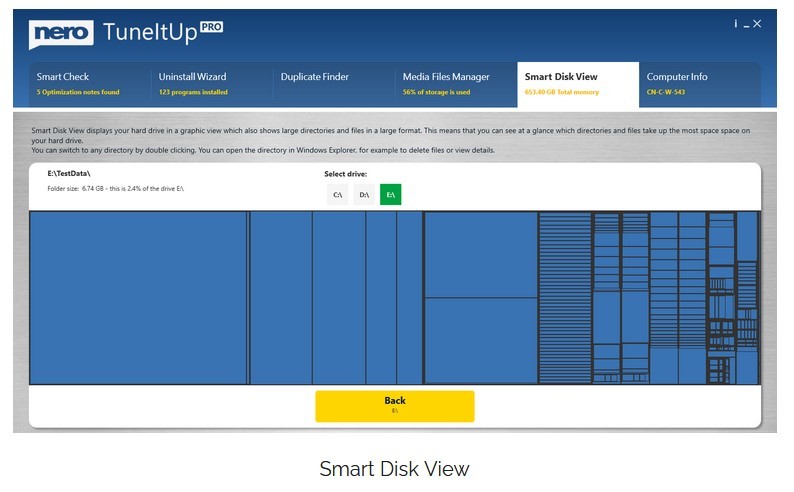Open the Smart Check tab

point(89,84)
